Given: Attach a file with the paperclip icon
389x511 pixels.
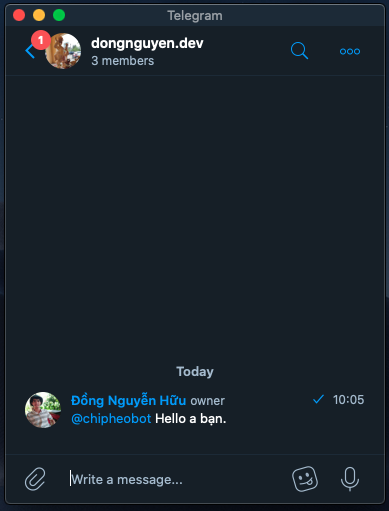Looking at the screenshot, I should coord(35,479).
